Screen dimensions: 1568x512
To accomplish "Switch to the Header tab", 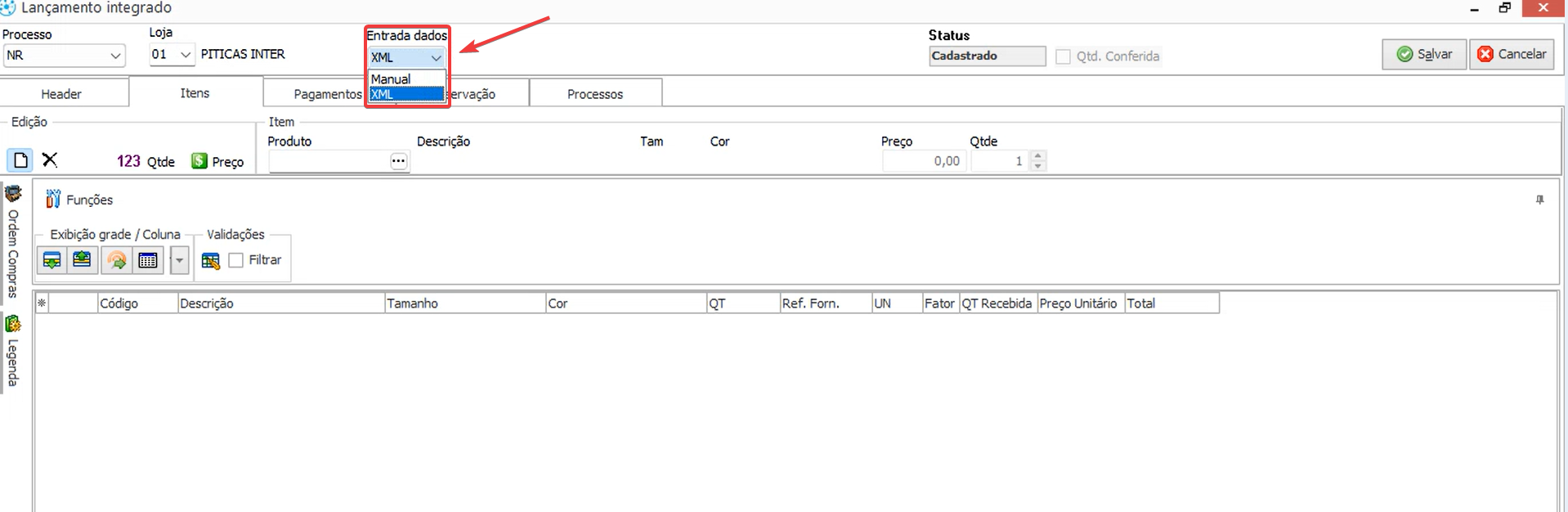I will (61, 94).
